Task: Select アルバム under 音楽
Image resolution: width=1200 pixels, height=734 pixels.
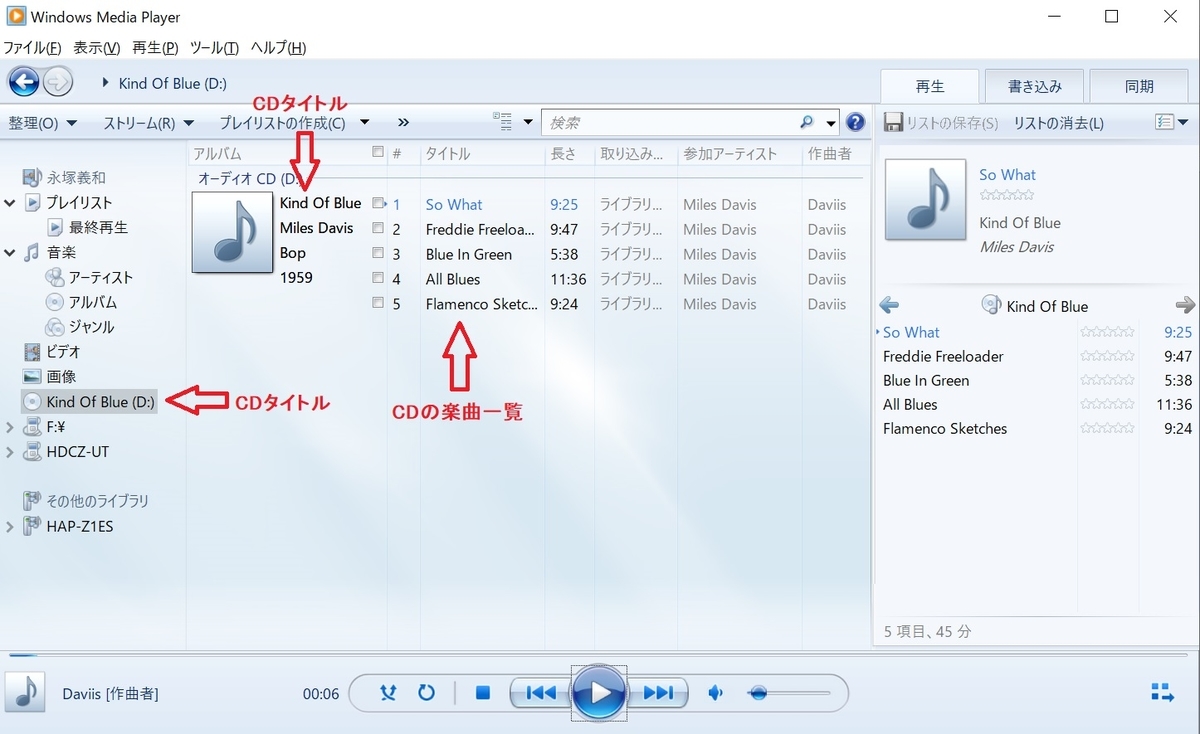Action: (93, 302)
